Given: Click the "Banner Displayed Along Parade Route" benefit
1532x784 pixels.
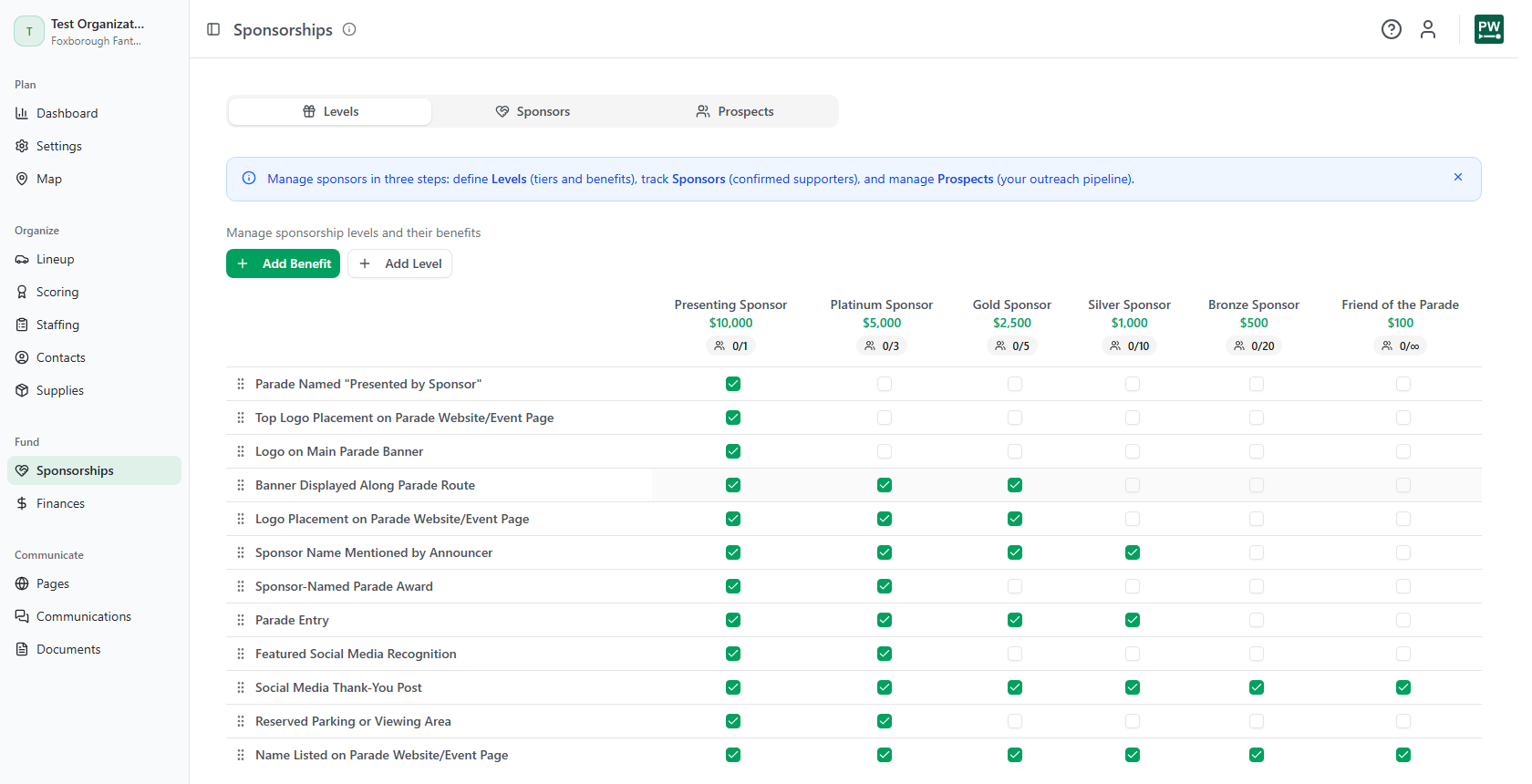Looking at the screenshot, I should (365, 485).
